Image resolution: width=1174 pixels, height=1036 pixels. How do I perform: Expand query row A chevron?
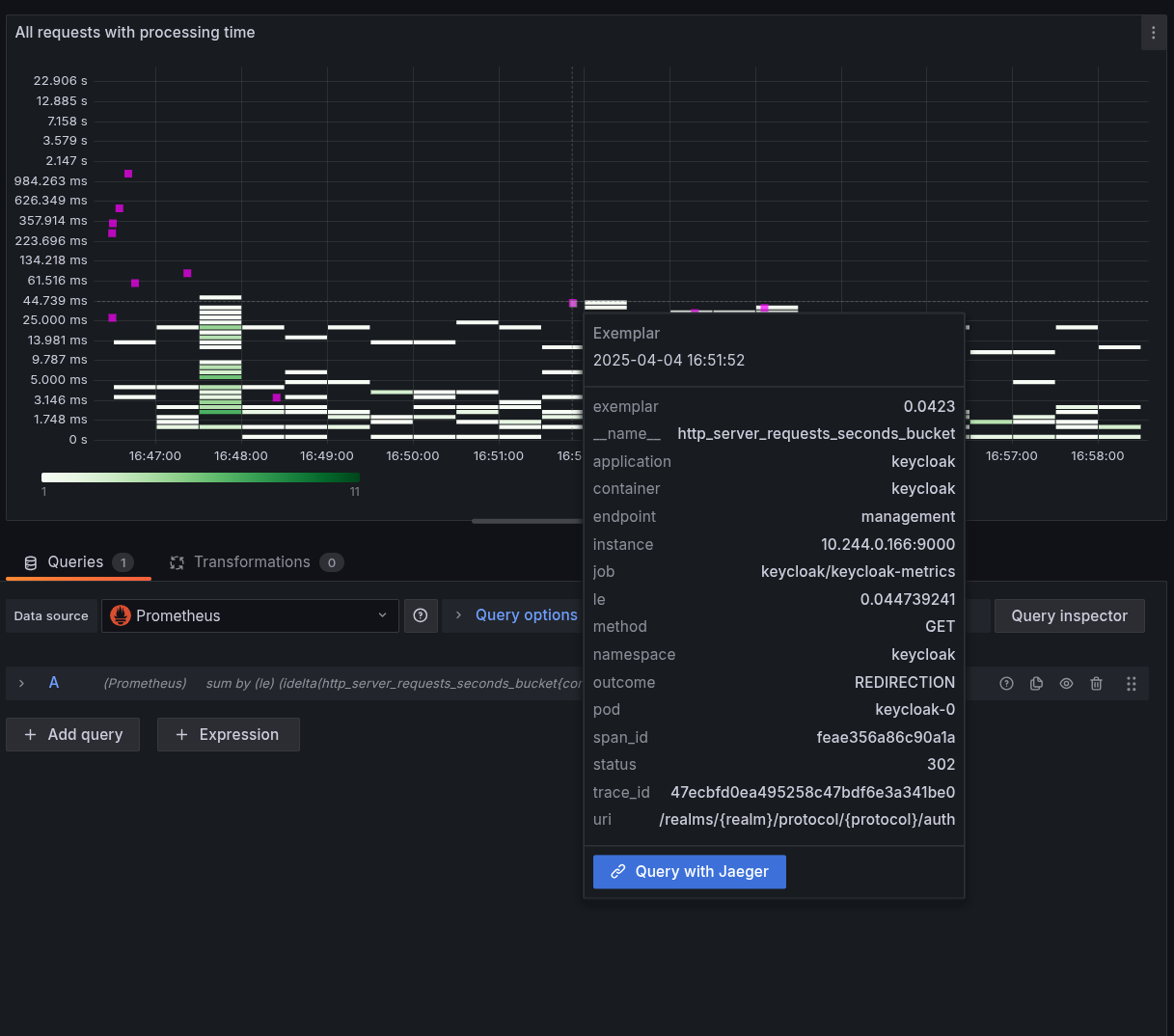(x=22, y=683)
